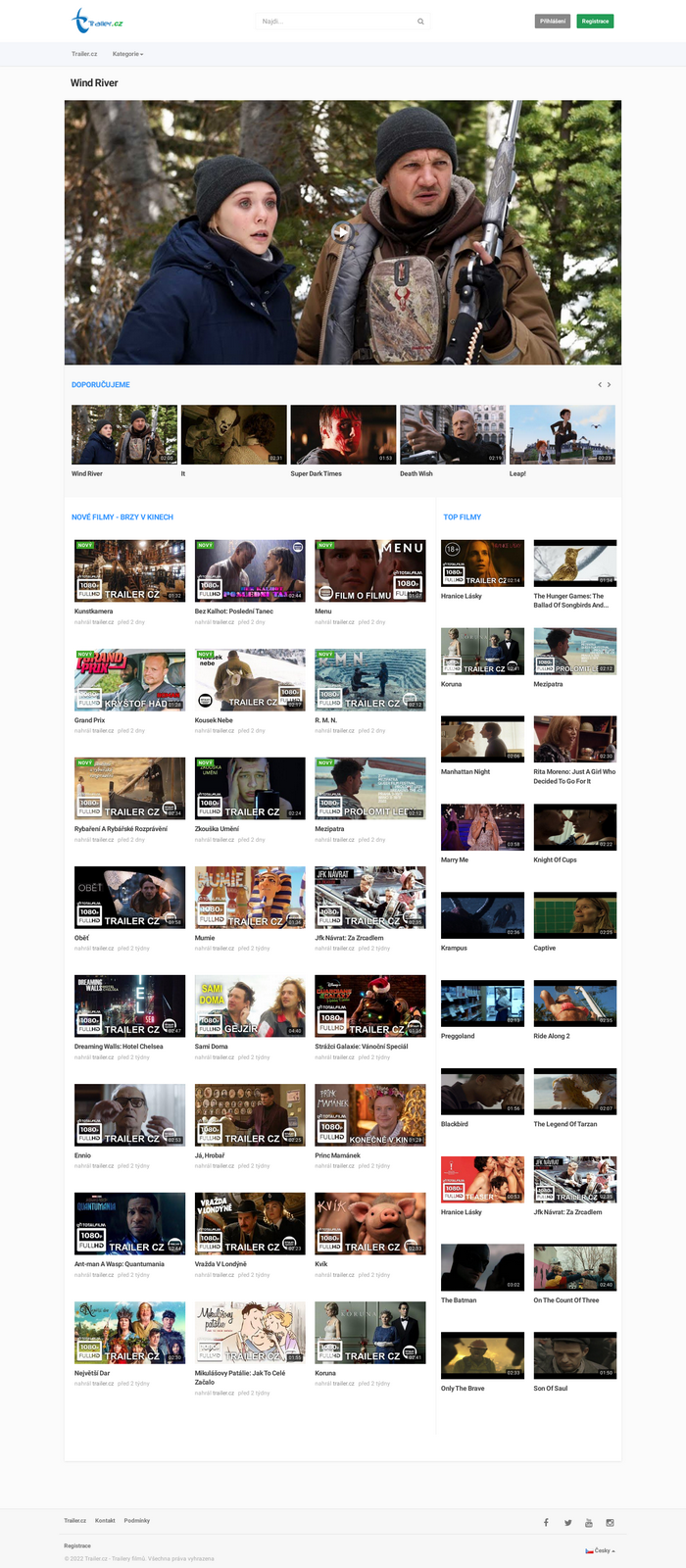686x1568 pixels.
Task: Open The Batman top film thumbnail
Action: (482, 1267)
